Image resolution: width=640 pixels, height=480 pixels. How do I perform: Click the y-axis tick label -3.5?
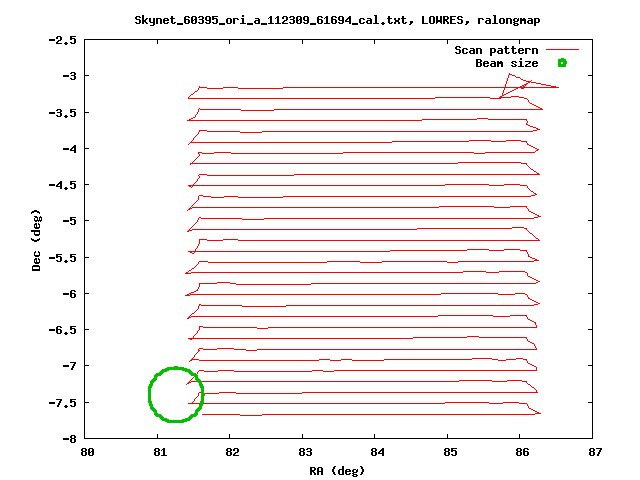[x=62, y=113]
